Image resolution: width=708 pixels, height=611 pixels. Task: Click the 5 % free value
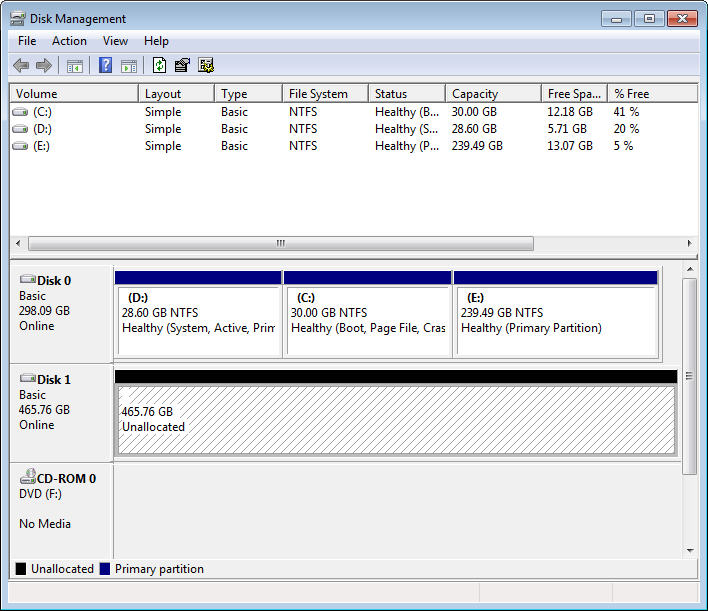pyautogui.click(x=623, y=146)
